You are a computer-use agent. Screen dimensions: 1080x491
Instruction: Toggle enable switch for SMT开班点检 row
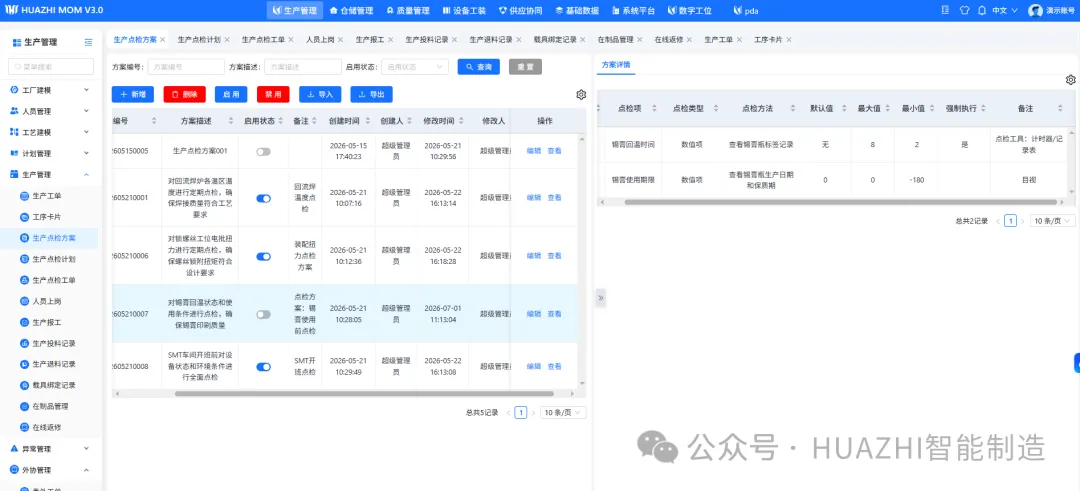coord(263,367)
